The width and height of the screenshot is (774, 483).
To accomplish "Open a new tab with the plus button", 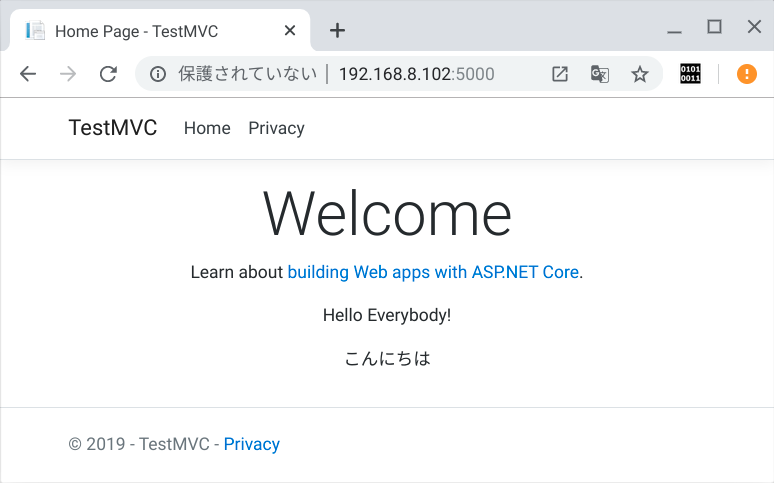I will coord(338,31).
